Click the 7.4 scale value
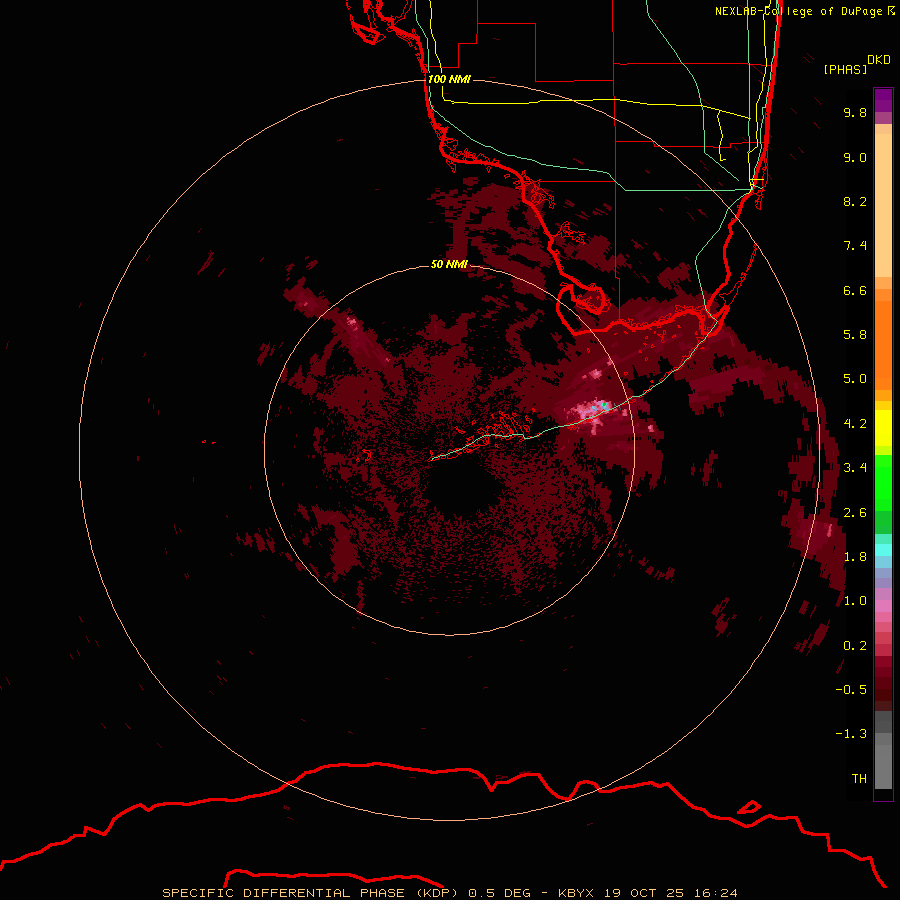 (x=855, y=246)
